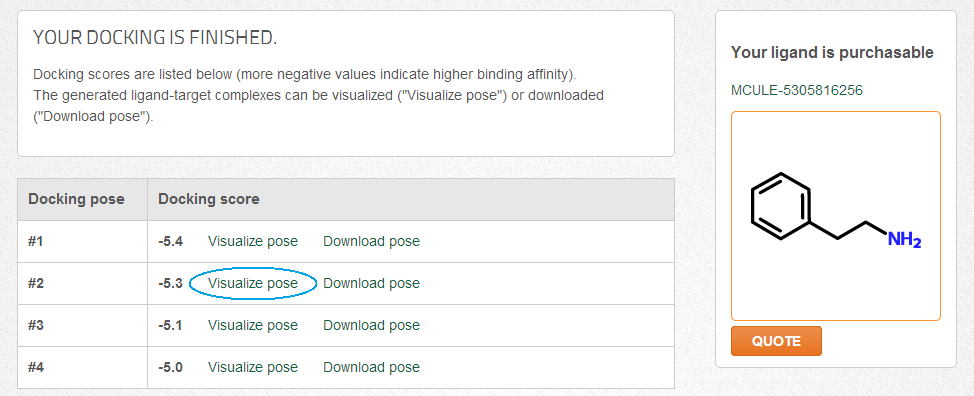Download pose #4 with score -5.0

(371, 367)
